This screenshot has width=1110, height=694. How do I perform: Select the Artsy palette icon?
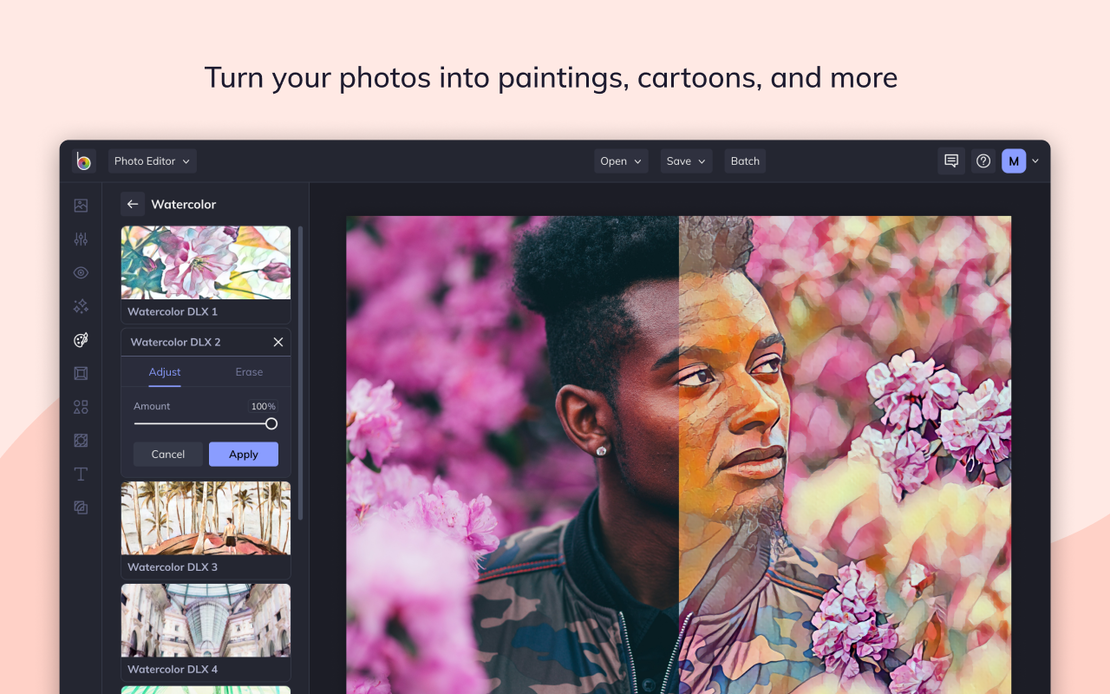(x=81, y=340)
